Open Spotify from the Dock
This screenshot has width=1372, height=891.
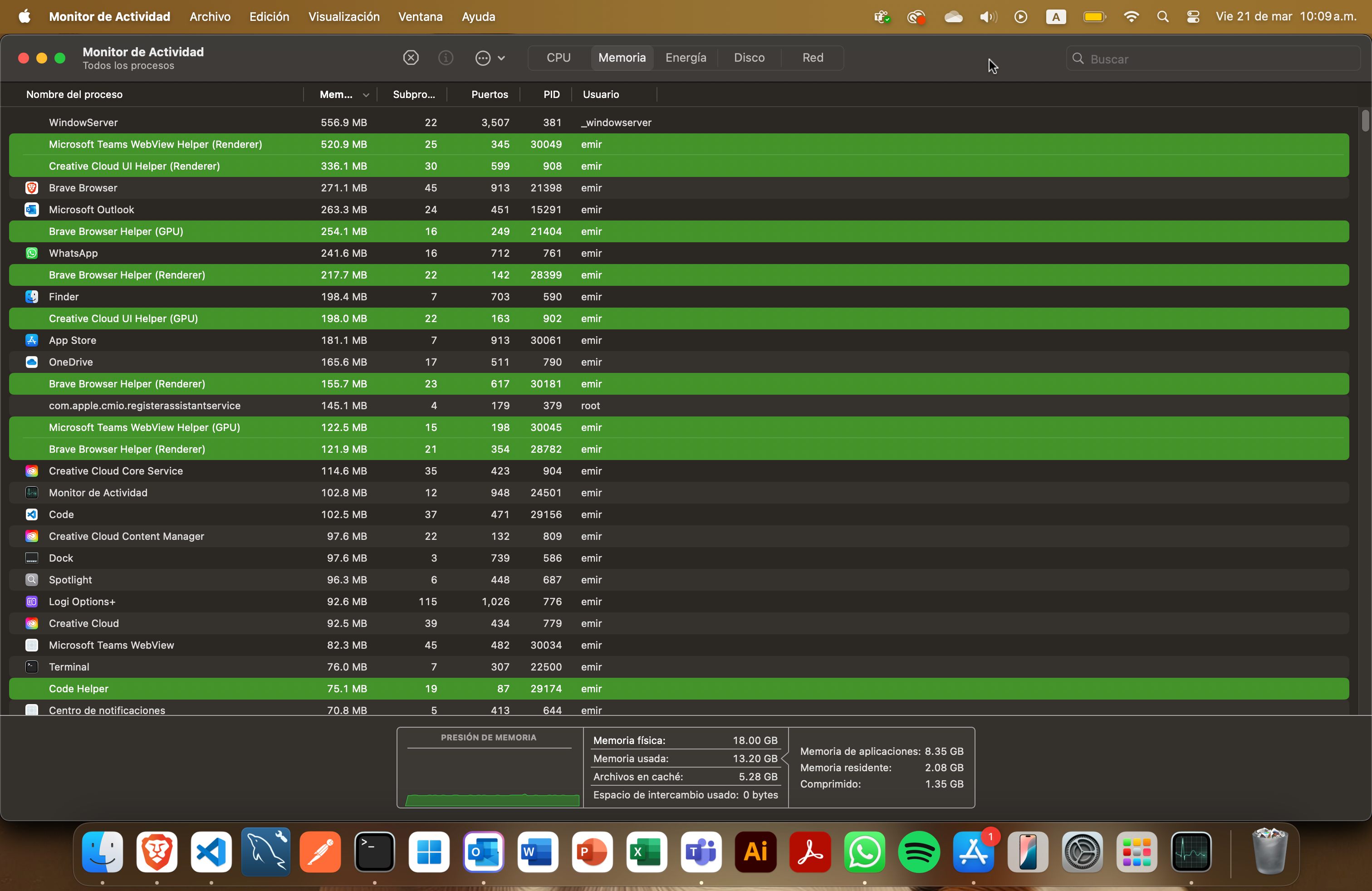click(919, 852)
